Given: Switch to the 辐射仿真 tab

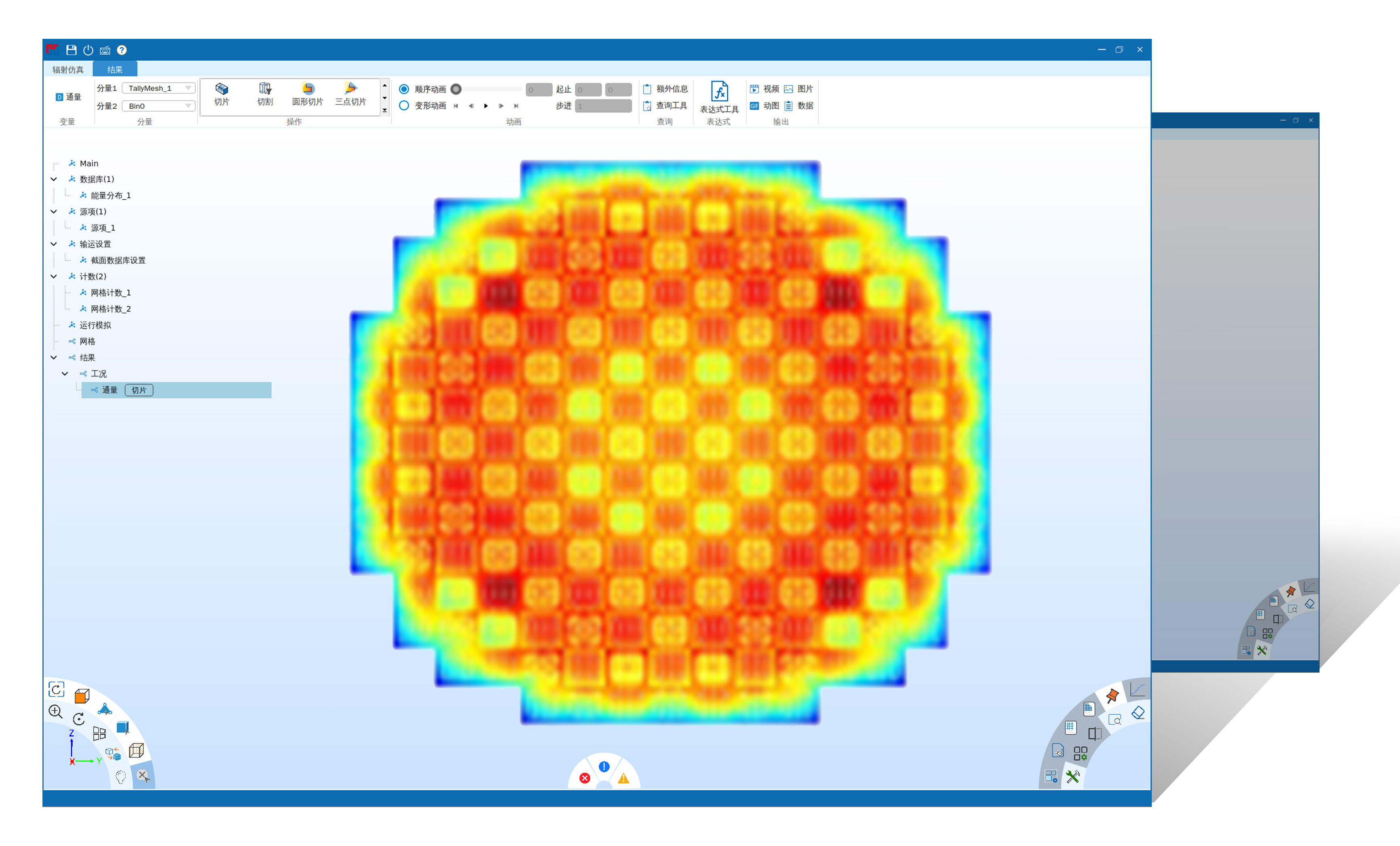Looking at the screenshot, I should [68, 70].
